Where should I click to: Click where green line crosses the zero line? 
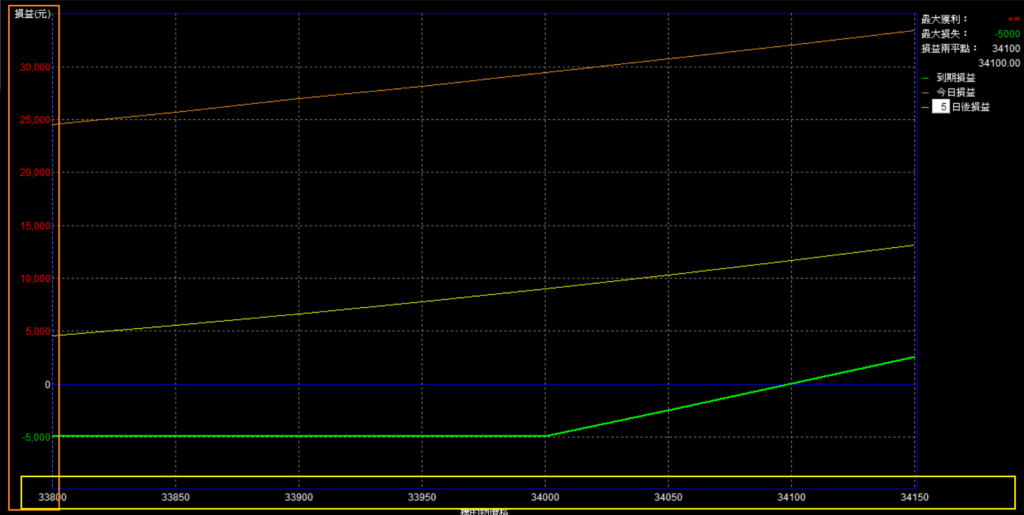pyautogui.click(x=791, y=384)
